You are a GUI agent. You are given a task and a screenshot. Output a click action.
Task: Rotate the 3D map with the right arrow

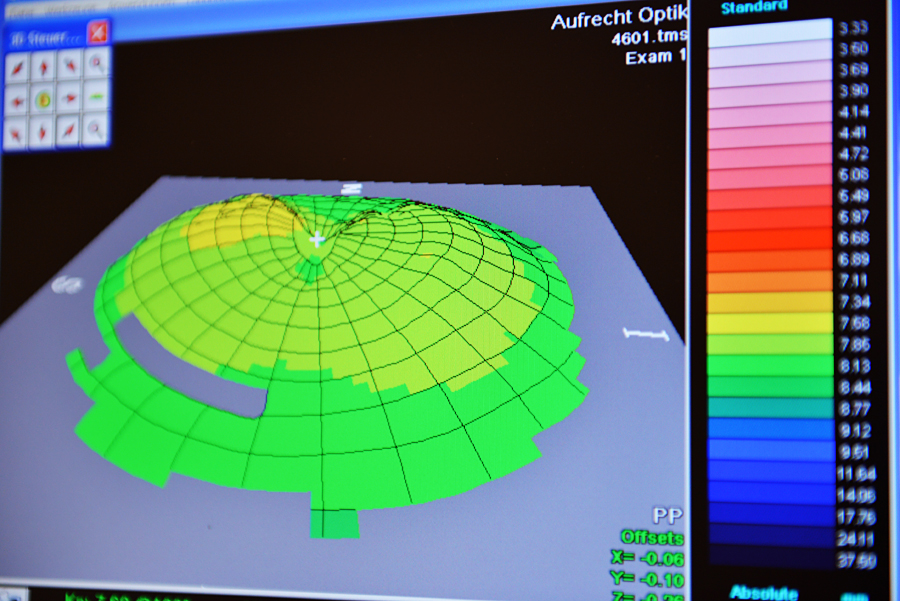pos(70,99)
